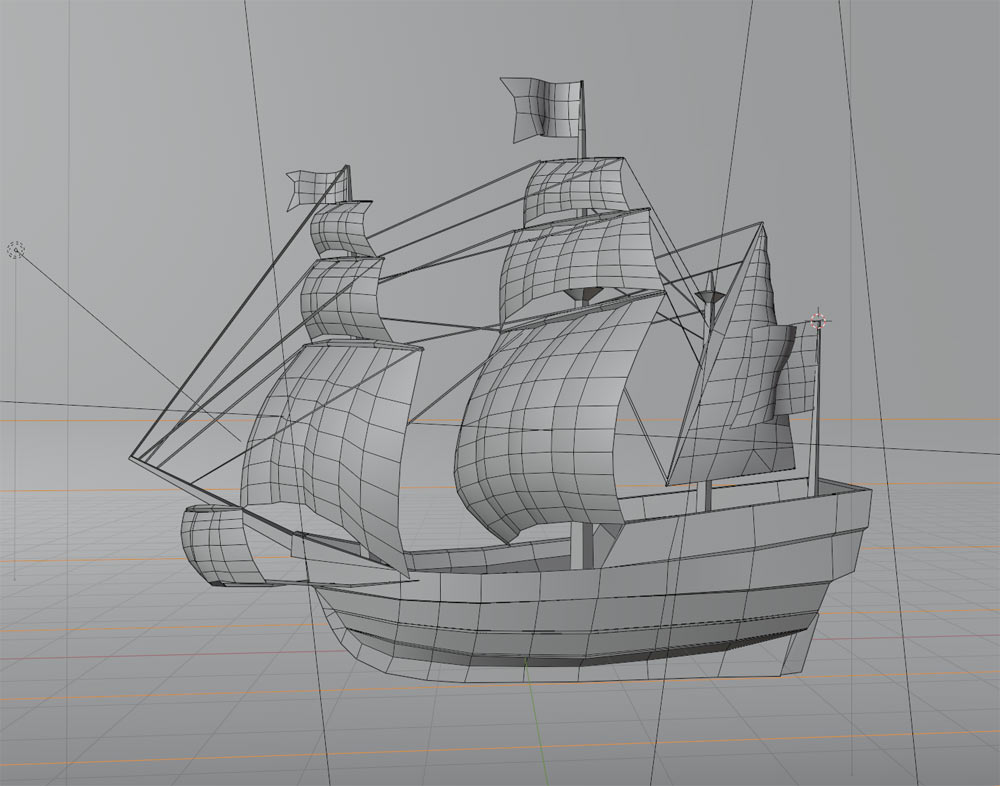1000x786 pixels.
Task: Select the small flag on the foremast
Action: [x=314, y=187]
